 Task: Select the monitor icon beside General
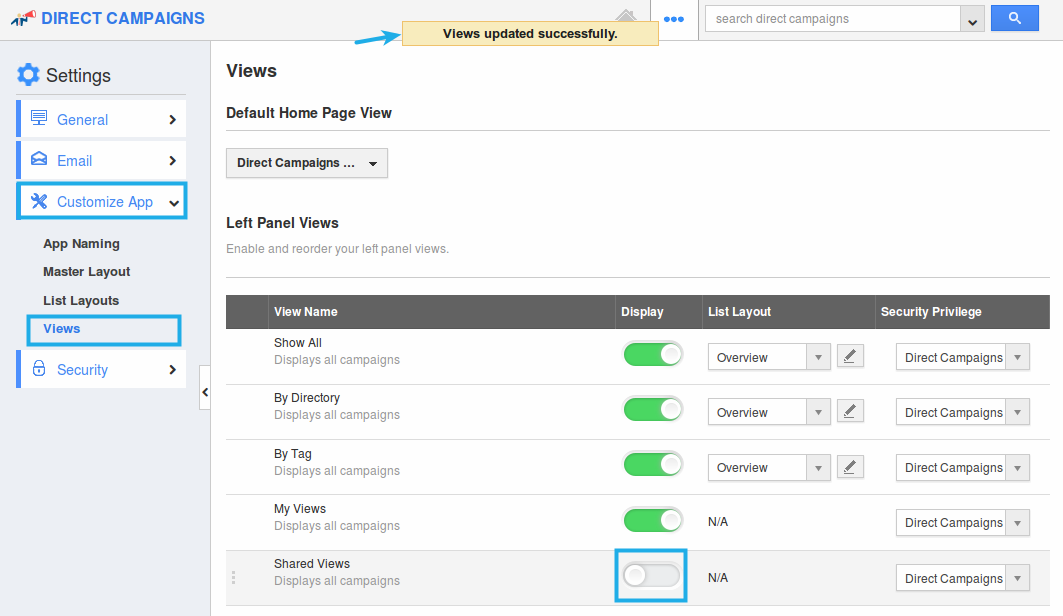click(39, 119)
